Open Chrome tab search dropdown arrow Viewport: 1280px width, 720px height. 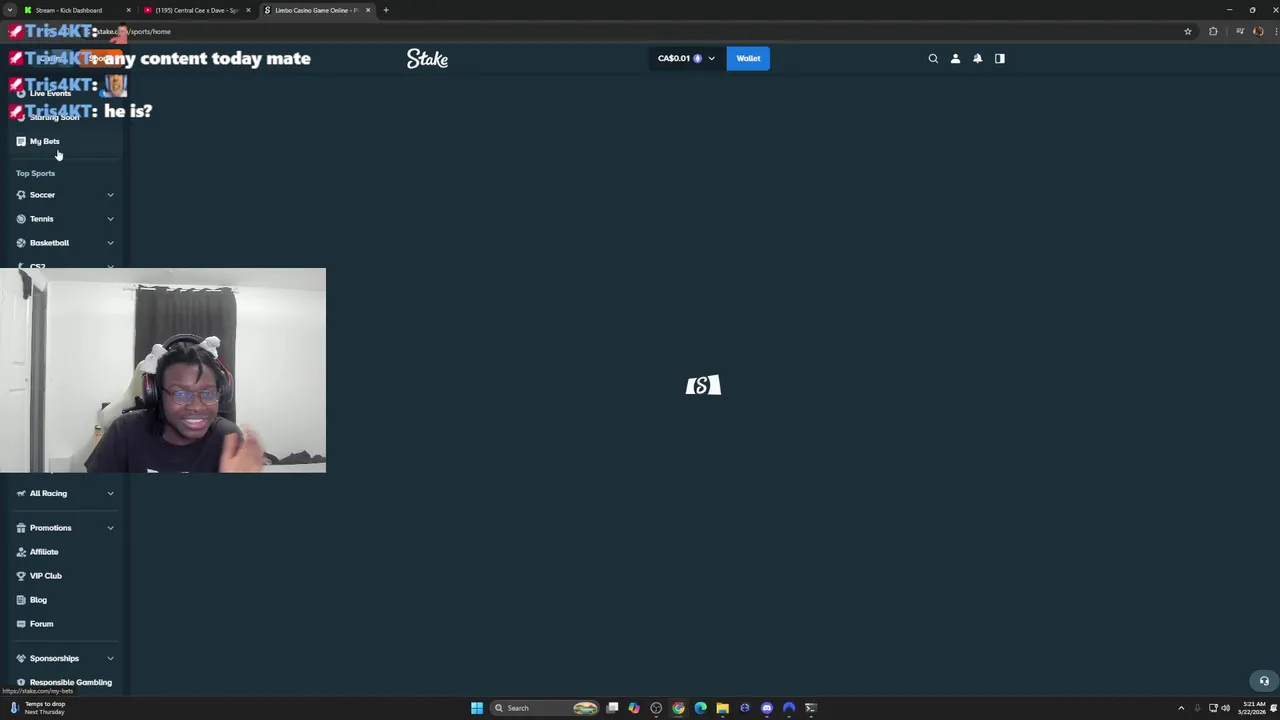[10, 10]
